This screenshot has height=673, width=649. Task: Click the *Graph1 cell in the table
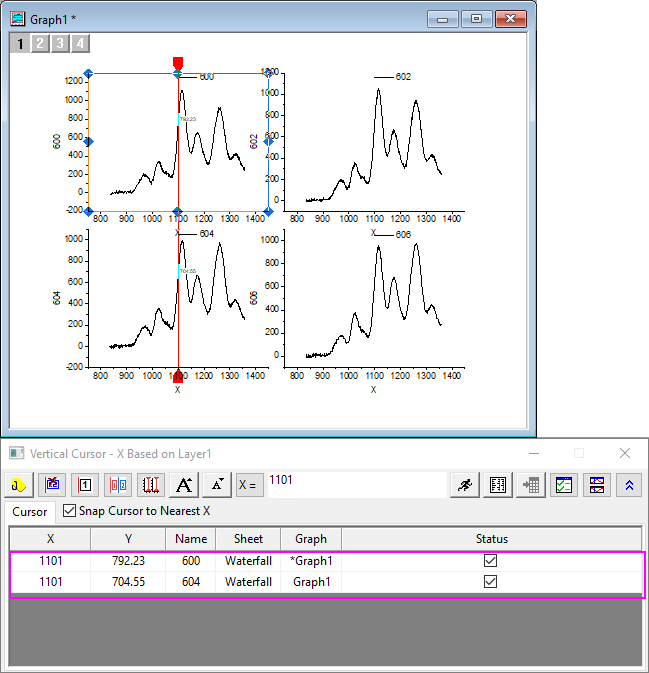tap(311, 561)
